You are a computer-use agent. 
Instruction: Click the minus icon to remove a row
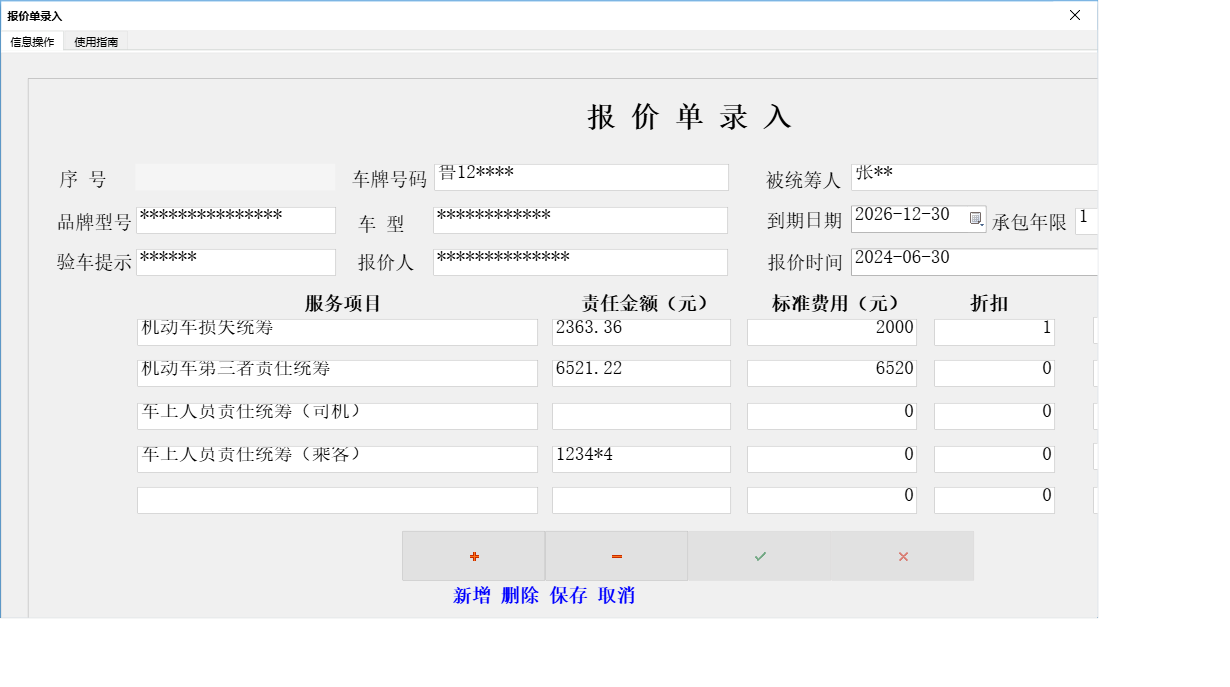coord(616,555)
